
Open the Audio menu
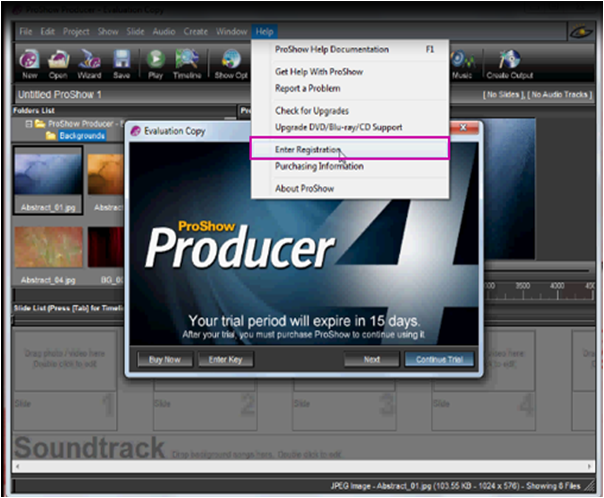pyautogui.click(x=164, y=32)
